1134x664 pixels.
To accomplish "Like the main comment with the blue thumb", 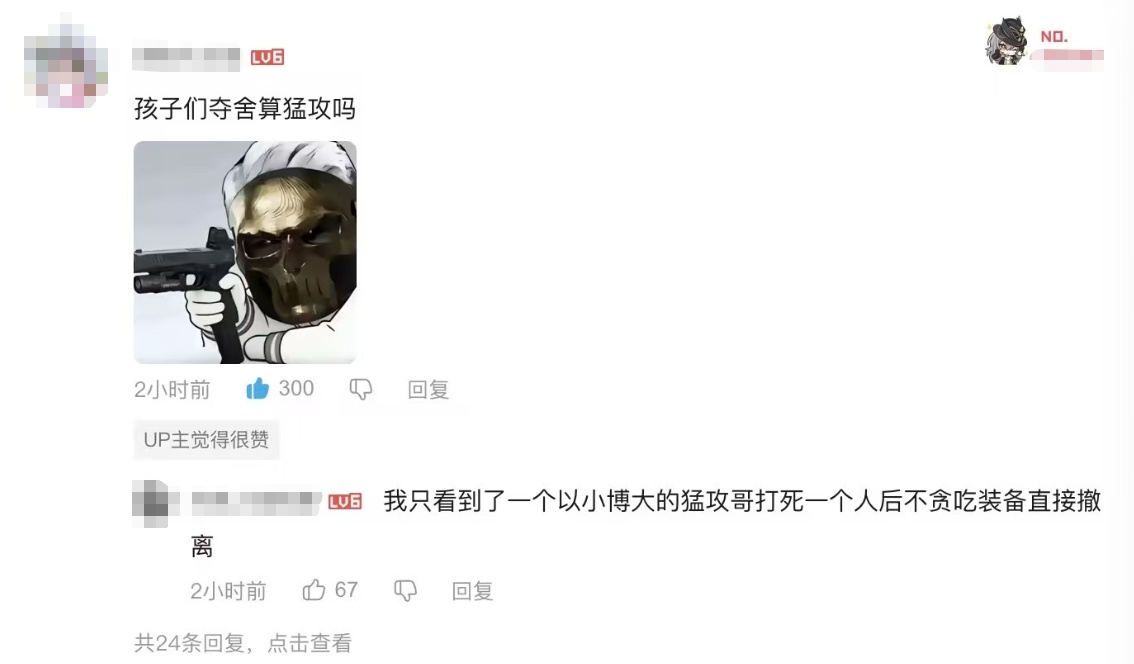I will point(257,388).
